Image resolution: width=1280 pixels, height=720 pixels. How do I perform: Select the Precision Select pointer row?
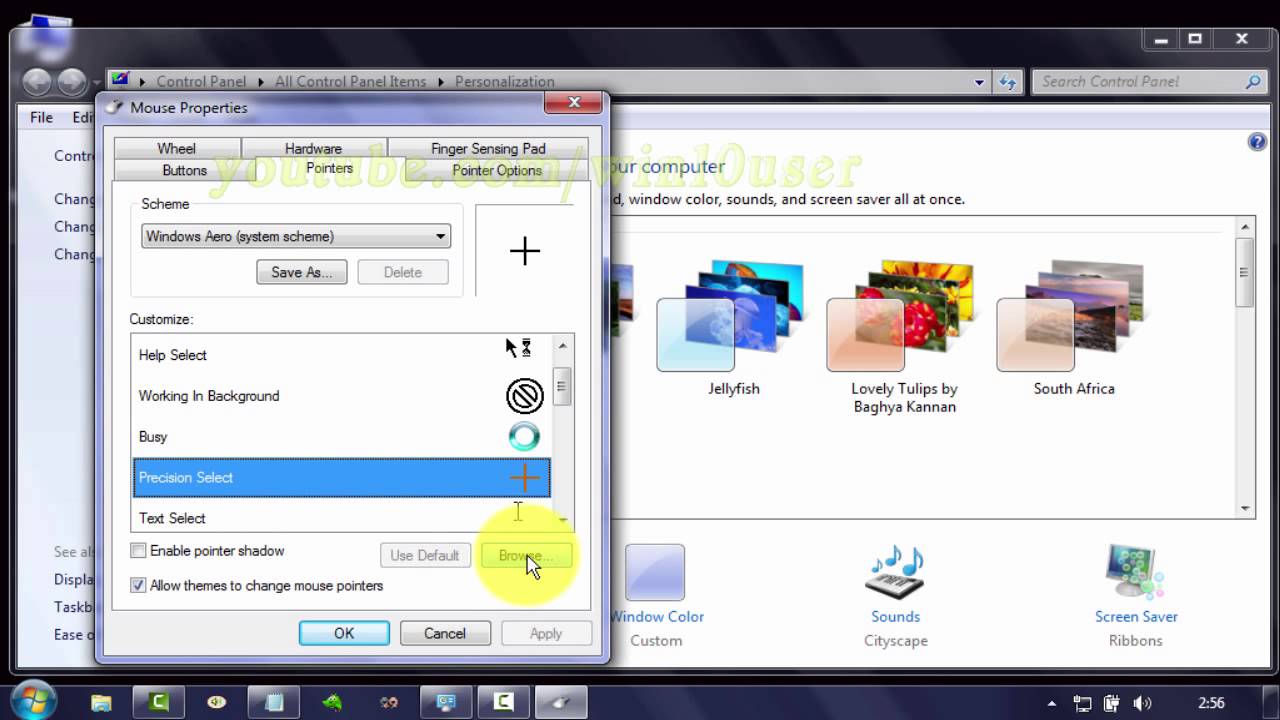coord(341,478)
